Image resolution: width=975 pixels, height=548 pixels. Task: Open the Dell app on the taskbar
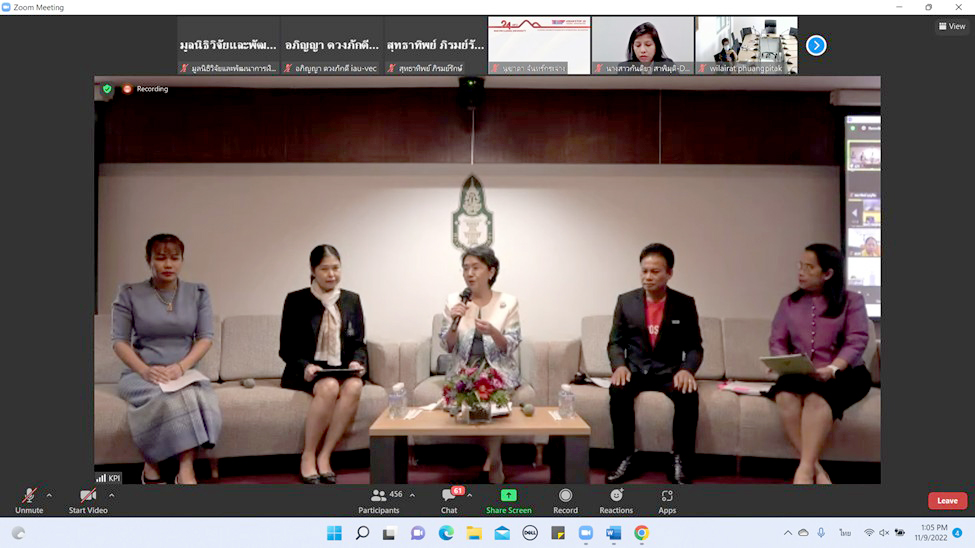(x=530, y=533)
